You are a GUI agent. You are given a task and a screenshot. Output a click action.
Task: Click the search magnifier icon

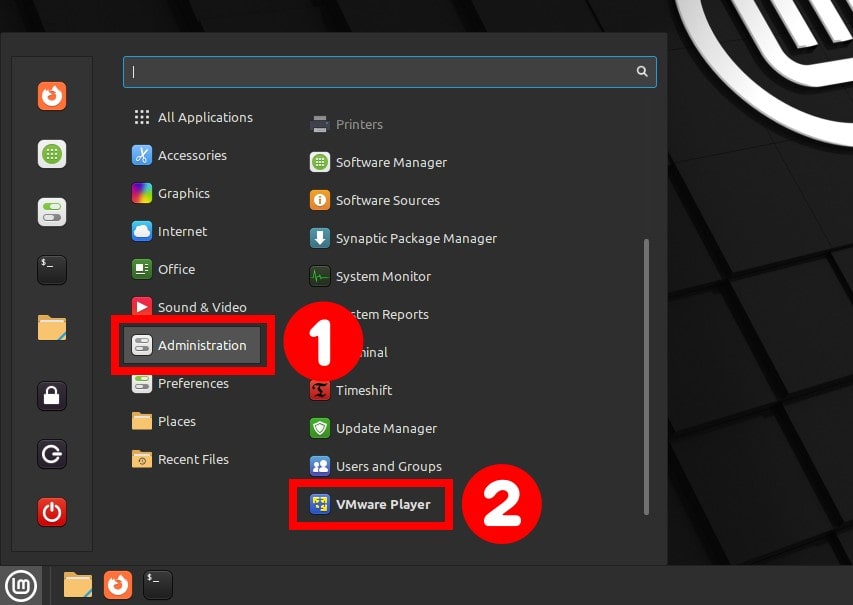click(642, 71)
